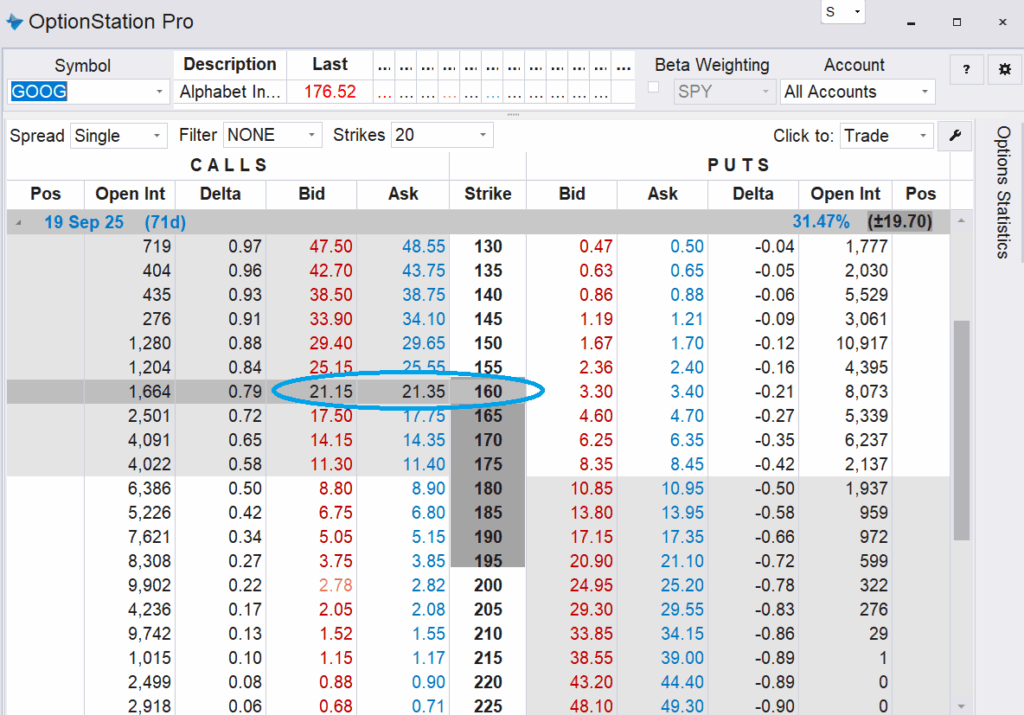
Task: Click put open interest 10,917
Action: [861, 343]
